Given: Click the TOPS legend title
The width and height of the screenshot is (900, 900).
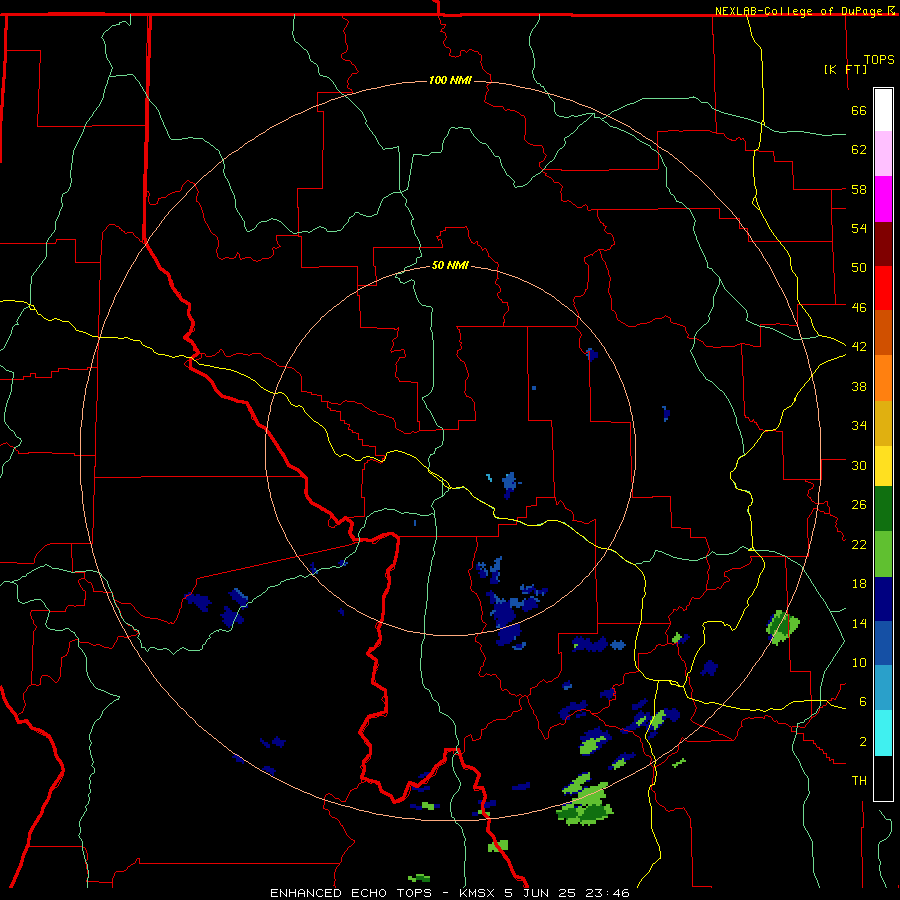Looking at the screenshot, I should tap(879, 60).
